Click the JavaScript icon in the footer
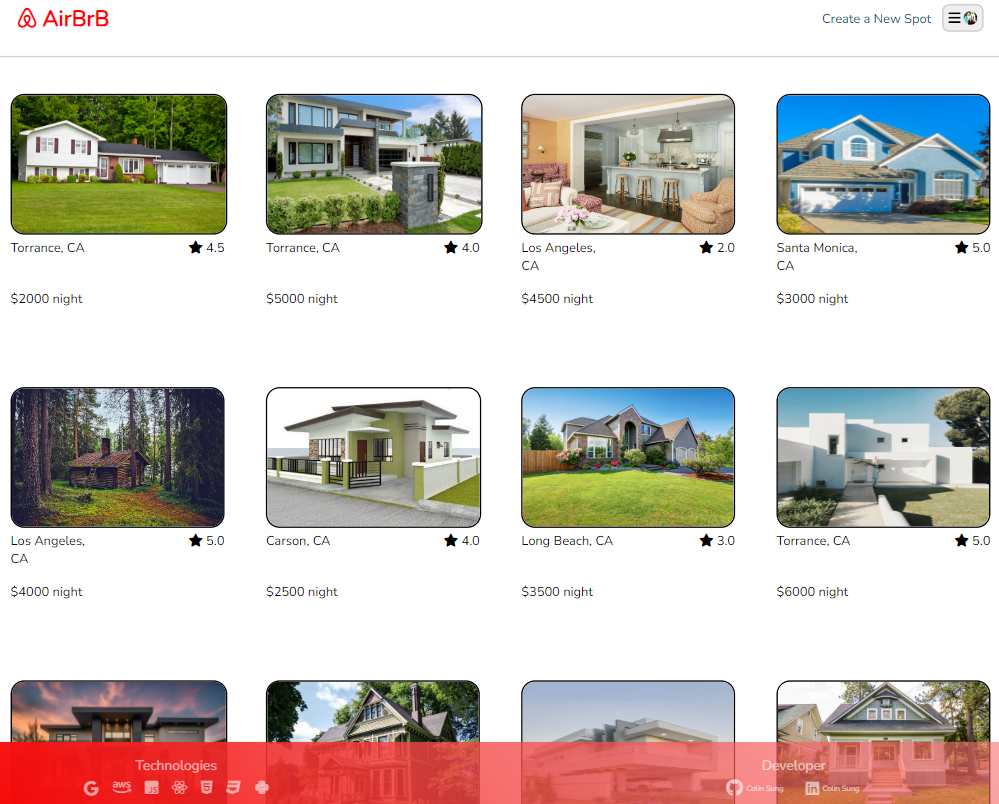The height and width of the screenshot is (804, 999). pyautogui.click(x=152, y=788)
